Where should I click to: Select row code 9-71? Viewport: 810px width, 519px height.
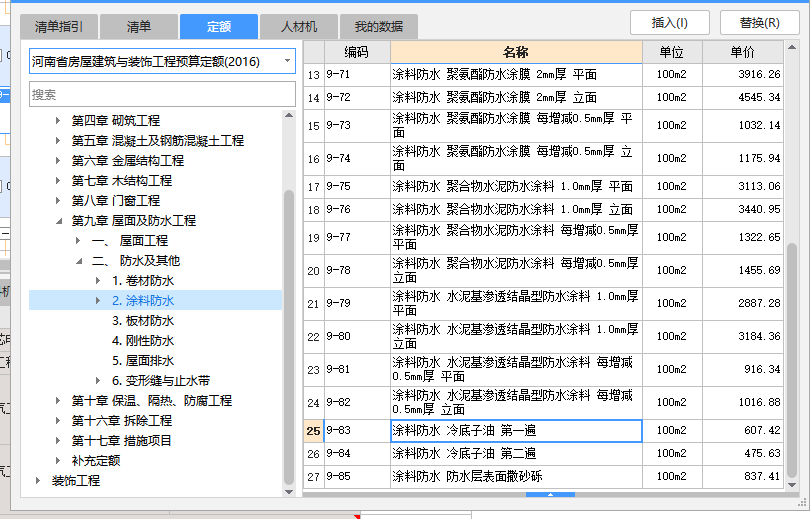click(x=357, y=74)
